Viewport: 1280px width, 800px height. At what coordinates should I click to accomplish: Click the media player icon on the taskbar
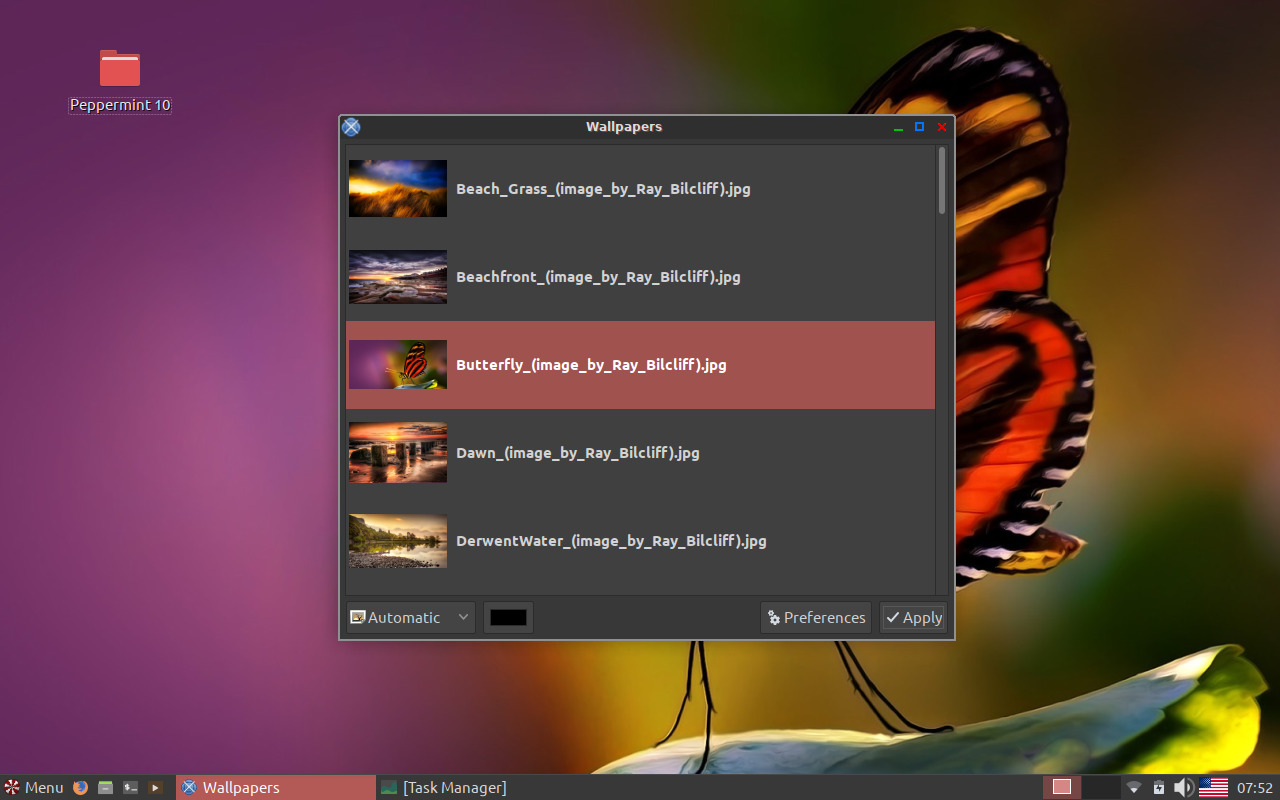tap(155, 787)
